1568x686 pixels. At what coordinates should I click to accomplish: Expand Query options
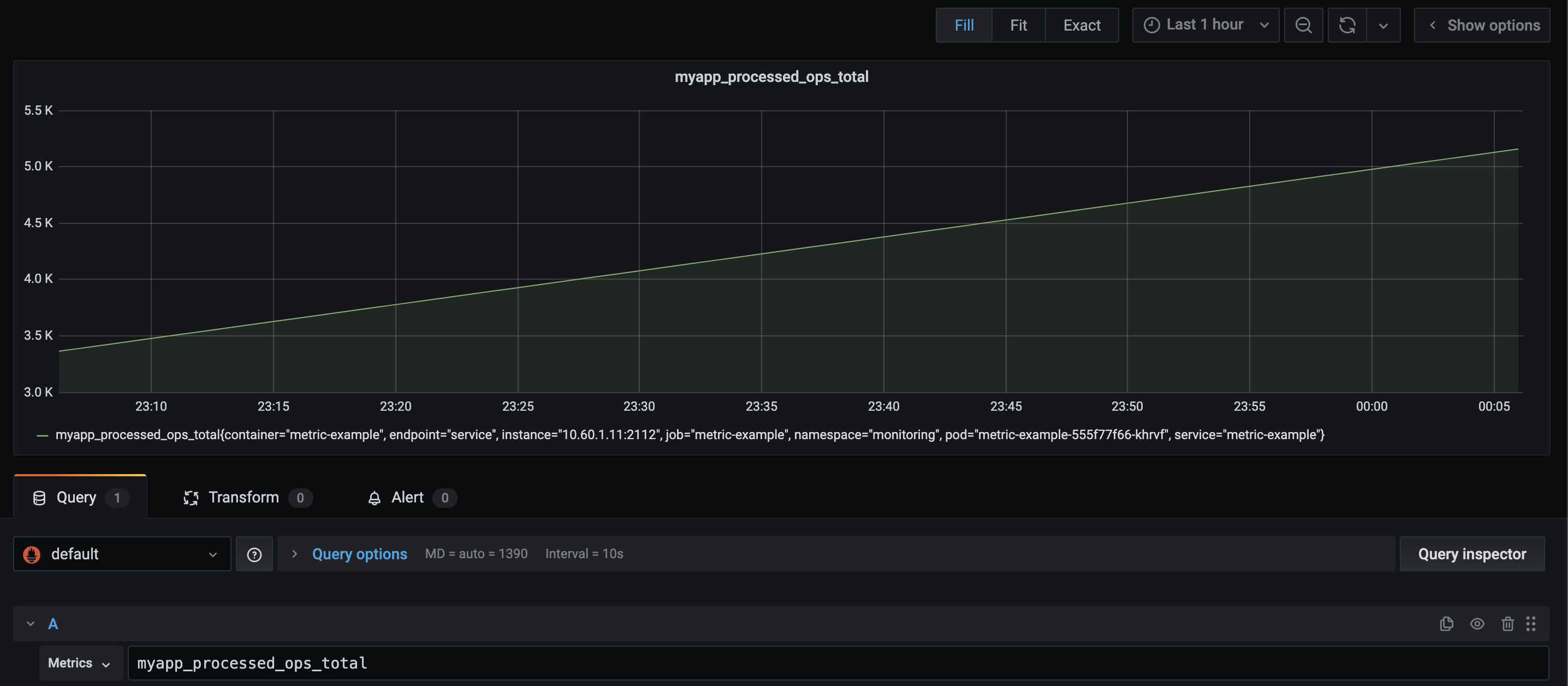pyautogui.click(x=294, y=554)
